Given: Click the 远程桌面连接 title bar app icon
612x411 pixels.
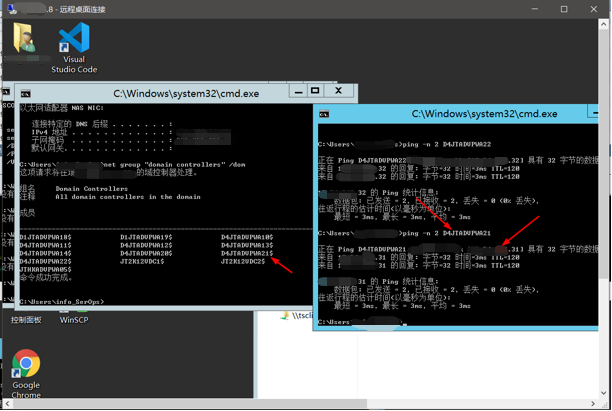Looking at the screenshot, I should [x=12, y=9].
